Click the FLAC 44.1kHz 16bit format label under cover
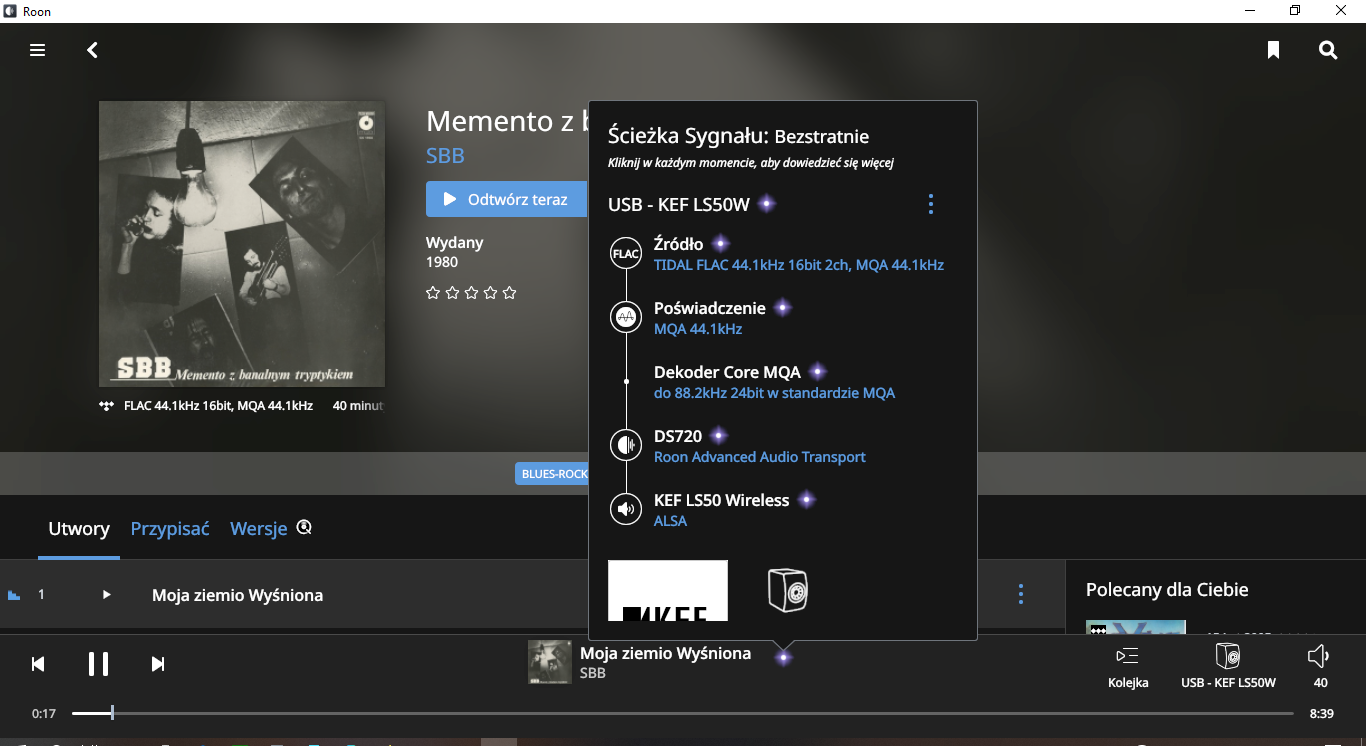Image resolution: width=1366 pixels, height=746 pixels. (x=218, y=406)
